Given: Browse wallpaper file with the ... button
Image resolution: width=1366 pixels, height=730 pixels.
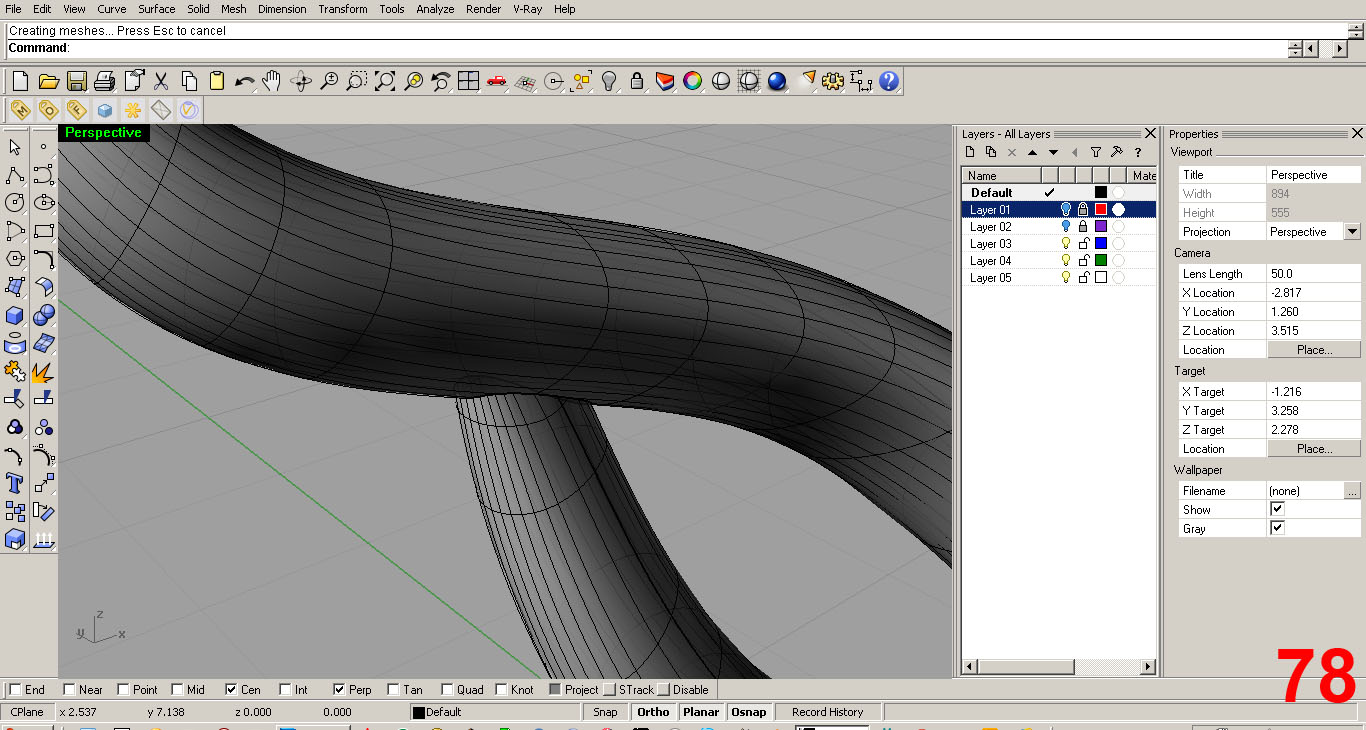Looking at the screenshot, I should coord(1352,491).
